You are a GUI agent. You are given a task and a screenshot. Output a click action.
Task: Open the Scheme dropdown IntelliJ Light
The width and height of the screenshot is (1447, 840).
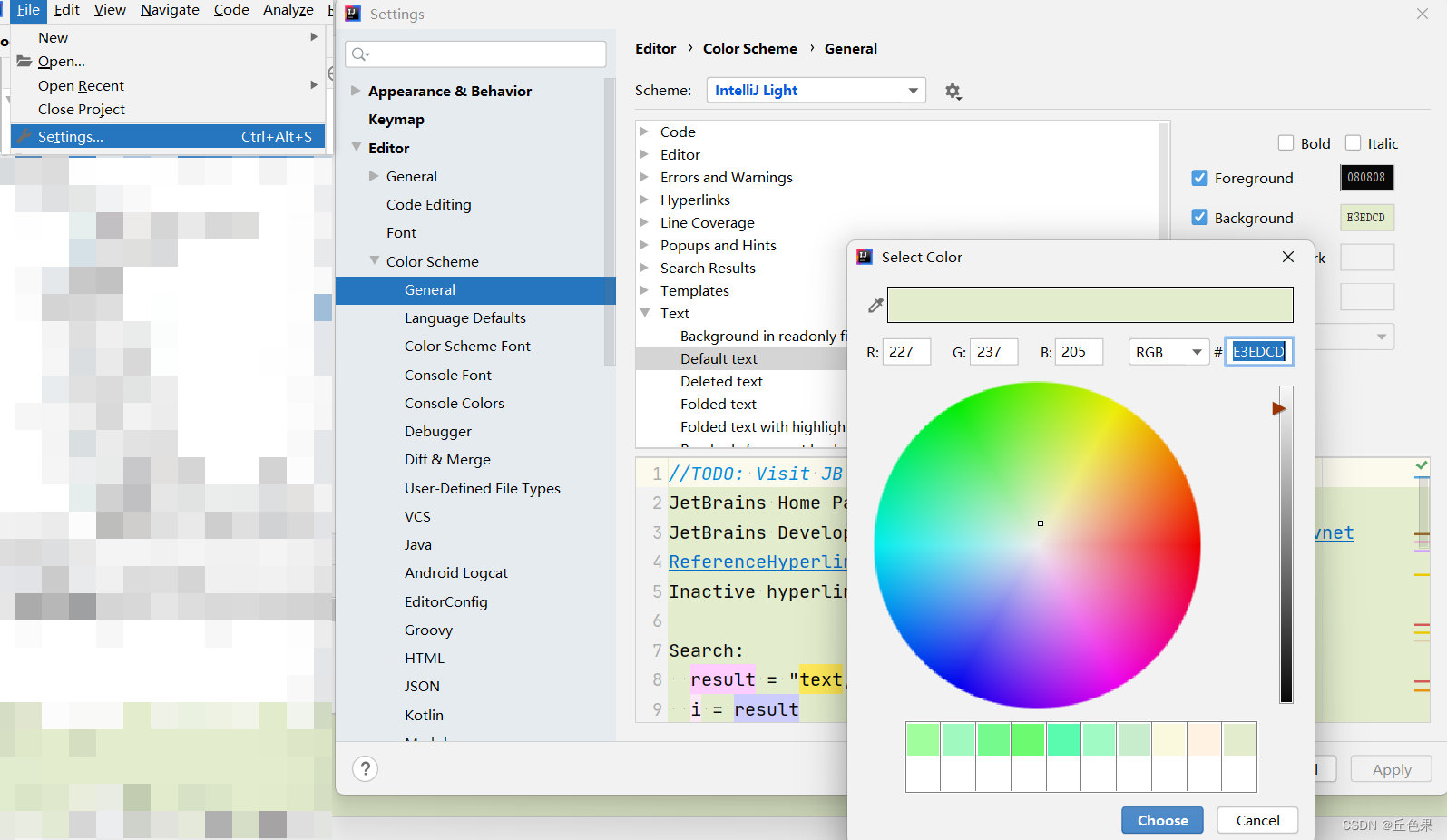816,91
